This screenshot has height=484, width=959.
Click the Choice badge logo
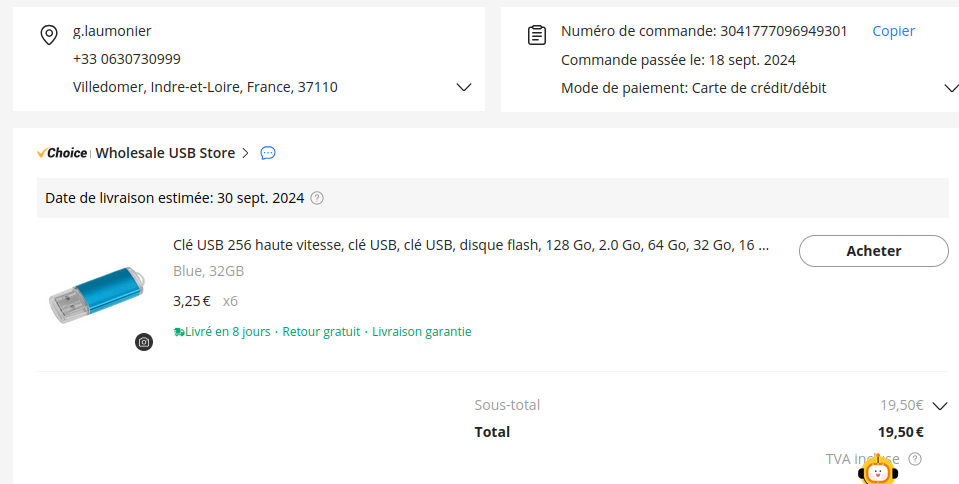tap(62, 153)
